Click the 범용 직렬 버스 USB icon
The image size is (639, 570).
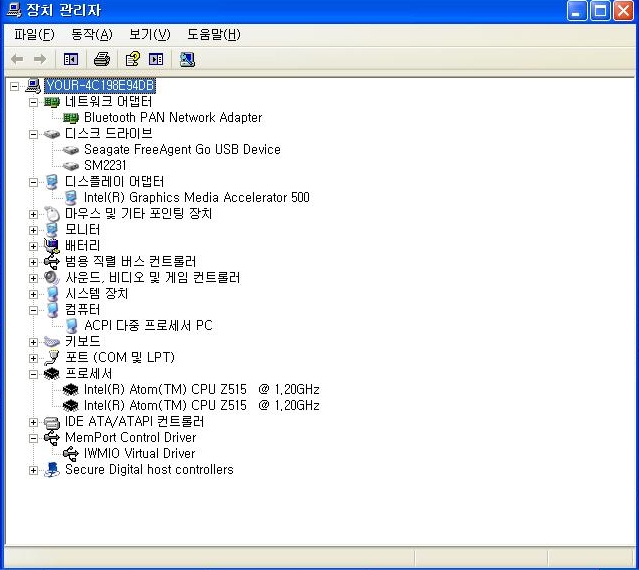[x=52, y=262]
